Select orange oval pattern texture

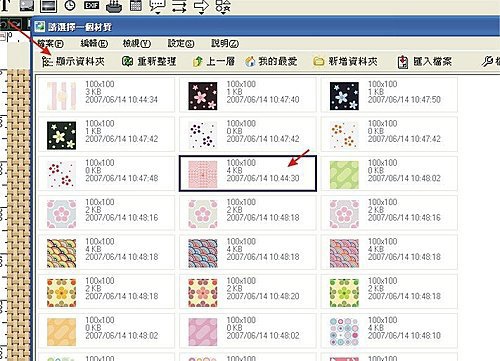[106, 331]
